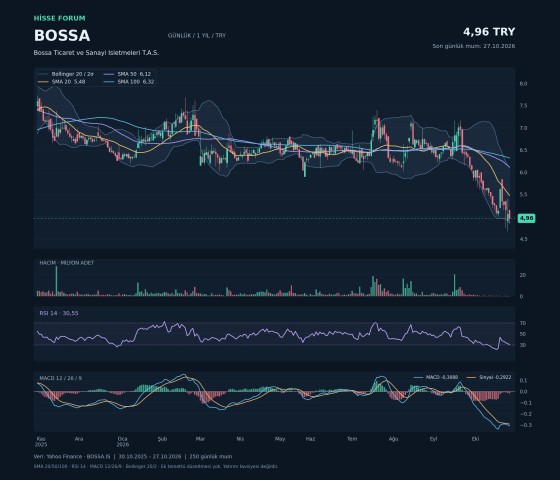Click the 'MACD -0,3080' legend entry
The width and height of the screenshot is (560, 480).
pos(436,378)
